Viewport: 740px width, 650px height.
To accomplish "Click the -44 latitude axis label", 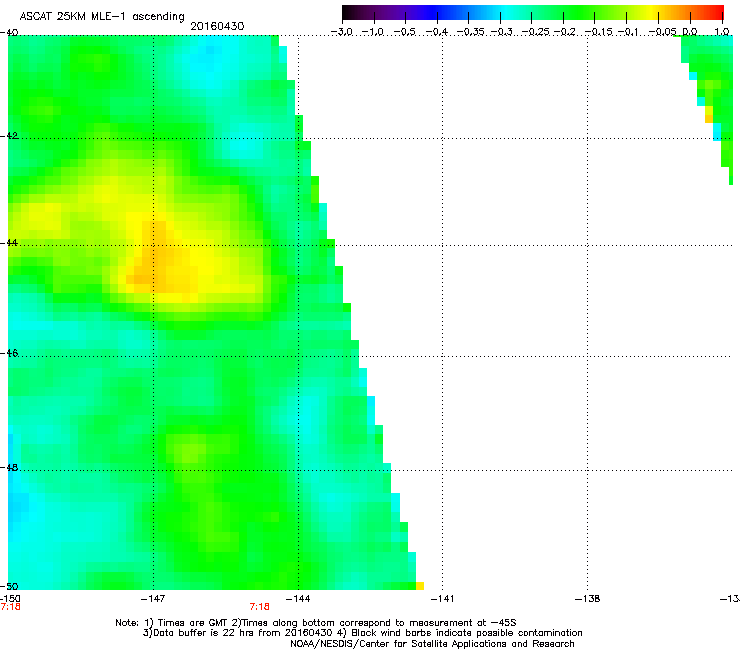I will click(9, 243).
